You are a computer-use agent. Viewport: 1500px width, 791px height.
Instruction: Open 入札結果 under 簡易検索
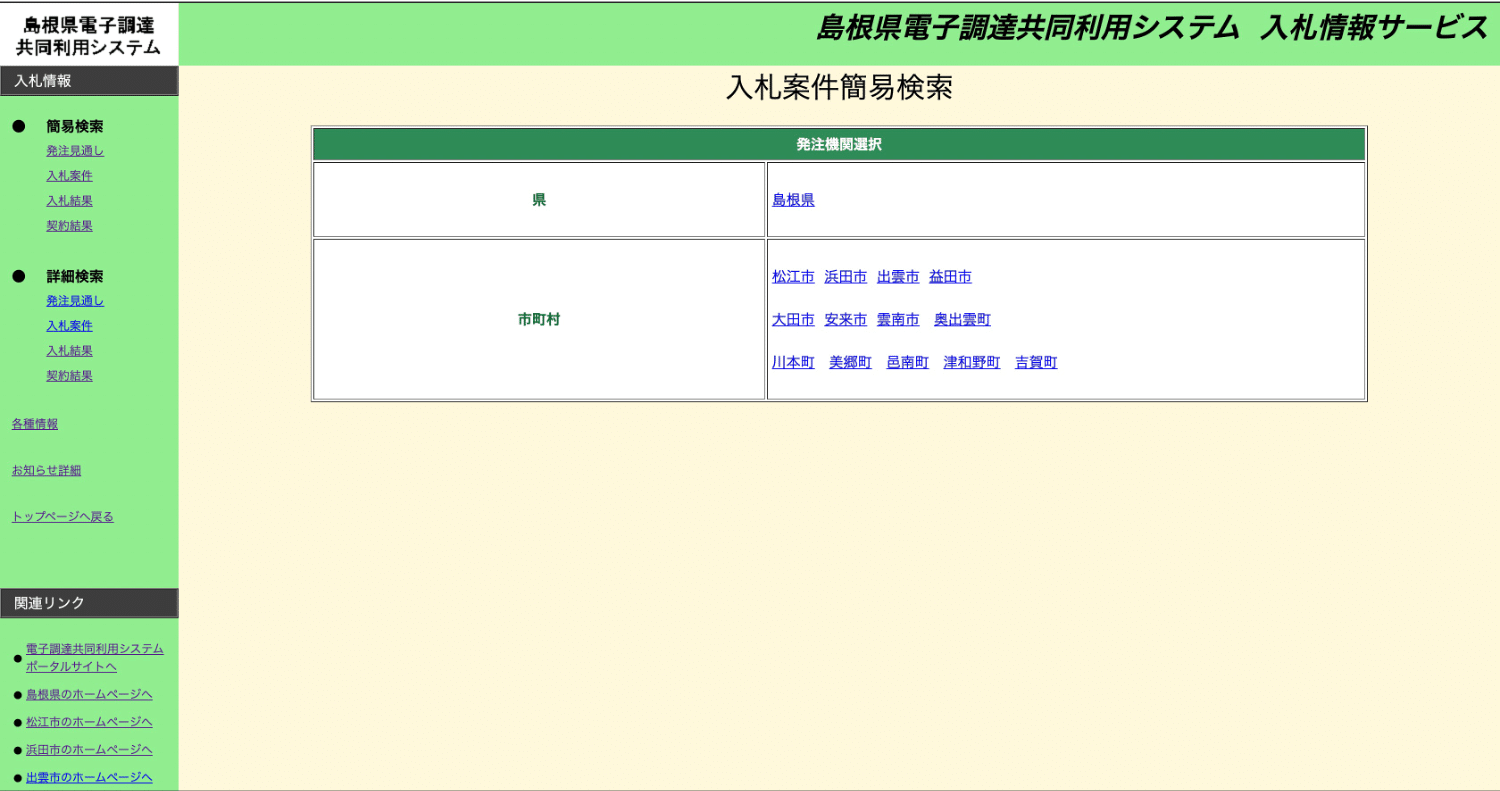coord(69,201)
